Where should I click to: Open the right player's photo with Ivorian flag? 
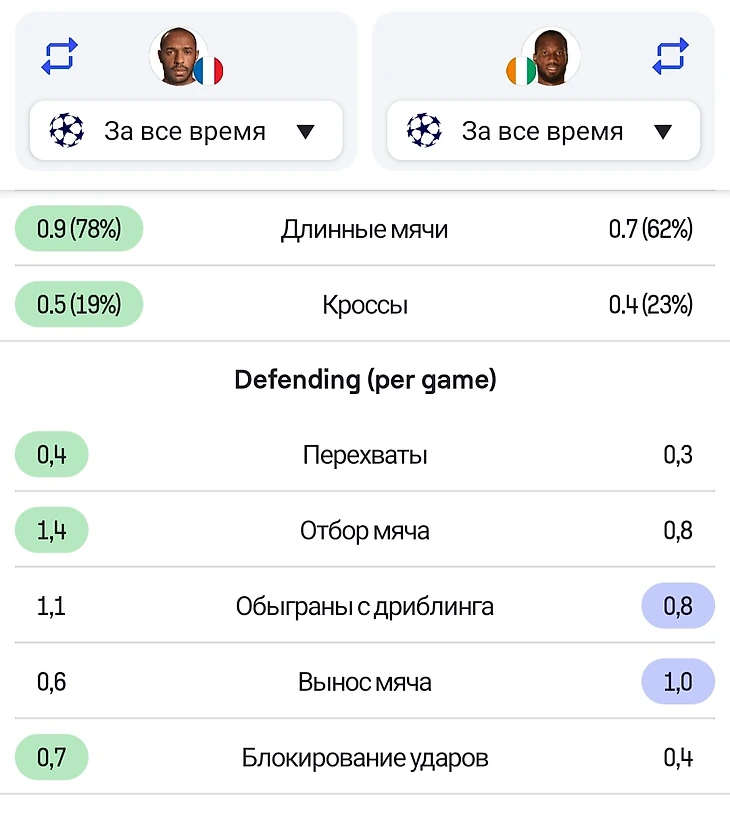tap(551, 56)
